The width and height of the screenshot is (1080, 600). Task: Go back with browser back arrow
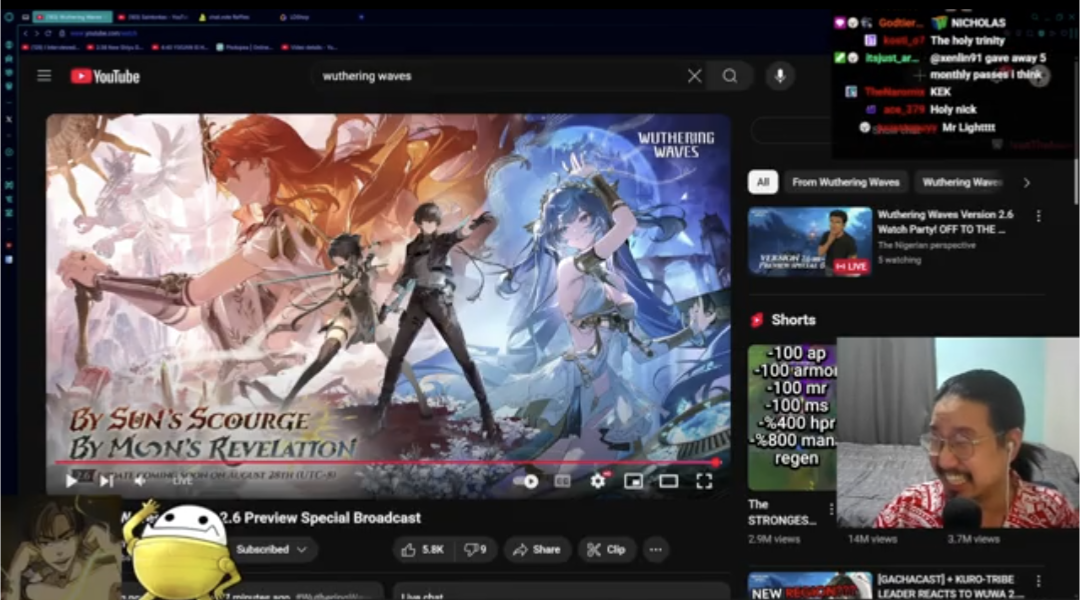[x=25, y=33]
